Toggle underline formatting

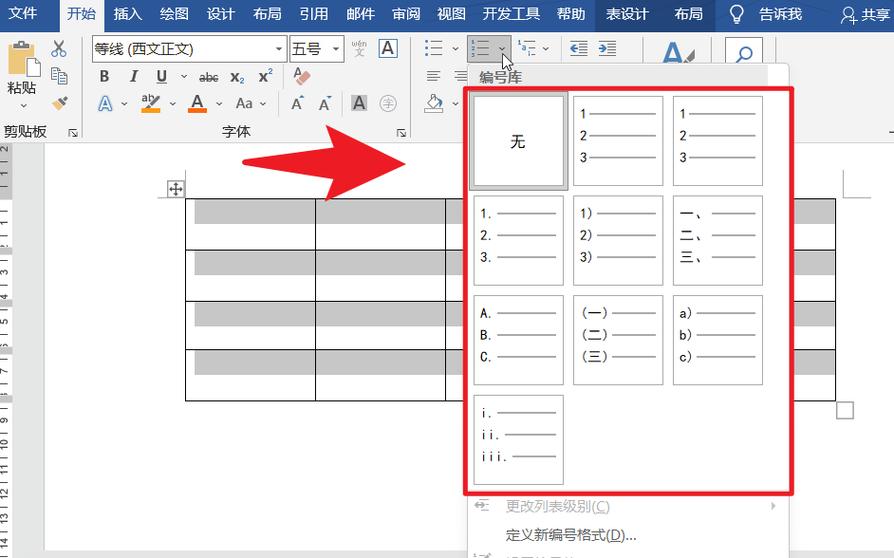pyautogui.click(x=161, y=76)
